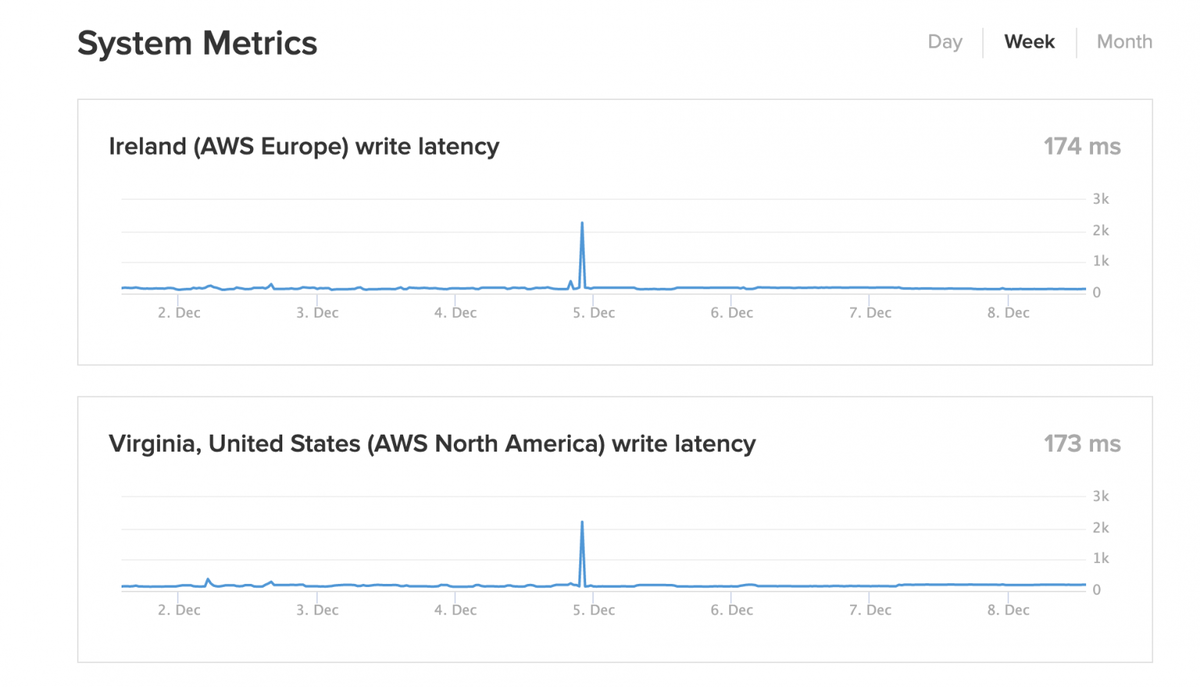Click the 8. Dec label on the Virginia chart
This screenshot has height=687, width=1200.
point(1007,609)
